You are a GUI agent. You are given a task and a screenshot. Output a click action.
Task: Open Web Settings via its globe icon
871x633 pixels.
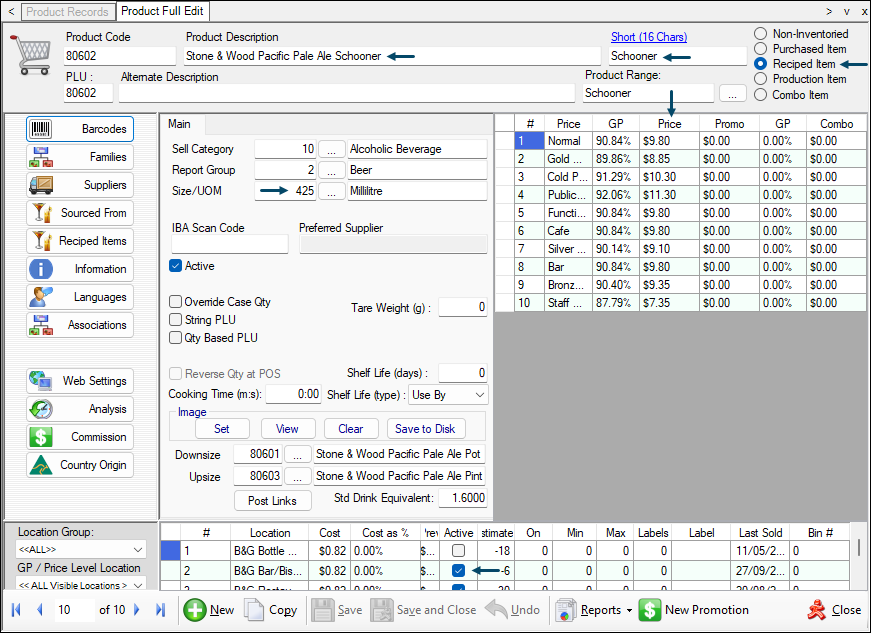(x=41, y=381)
